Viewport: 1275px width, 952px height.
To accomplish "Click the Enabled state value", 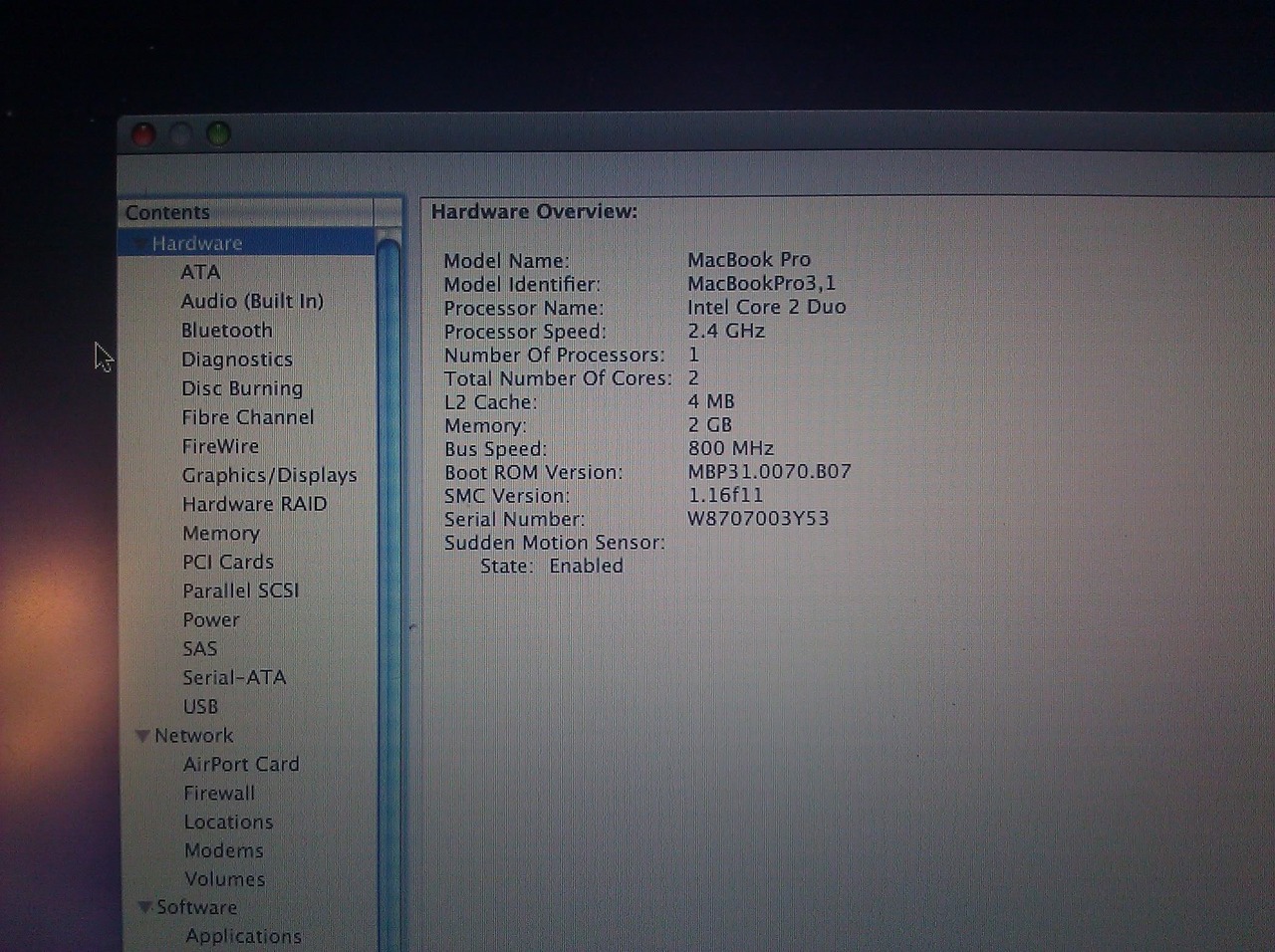I will [586, 566].
